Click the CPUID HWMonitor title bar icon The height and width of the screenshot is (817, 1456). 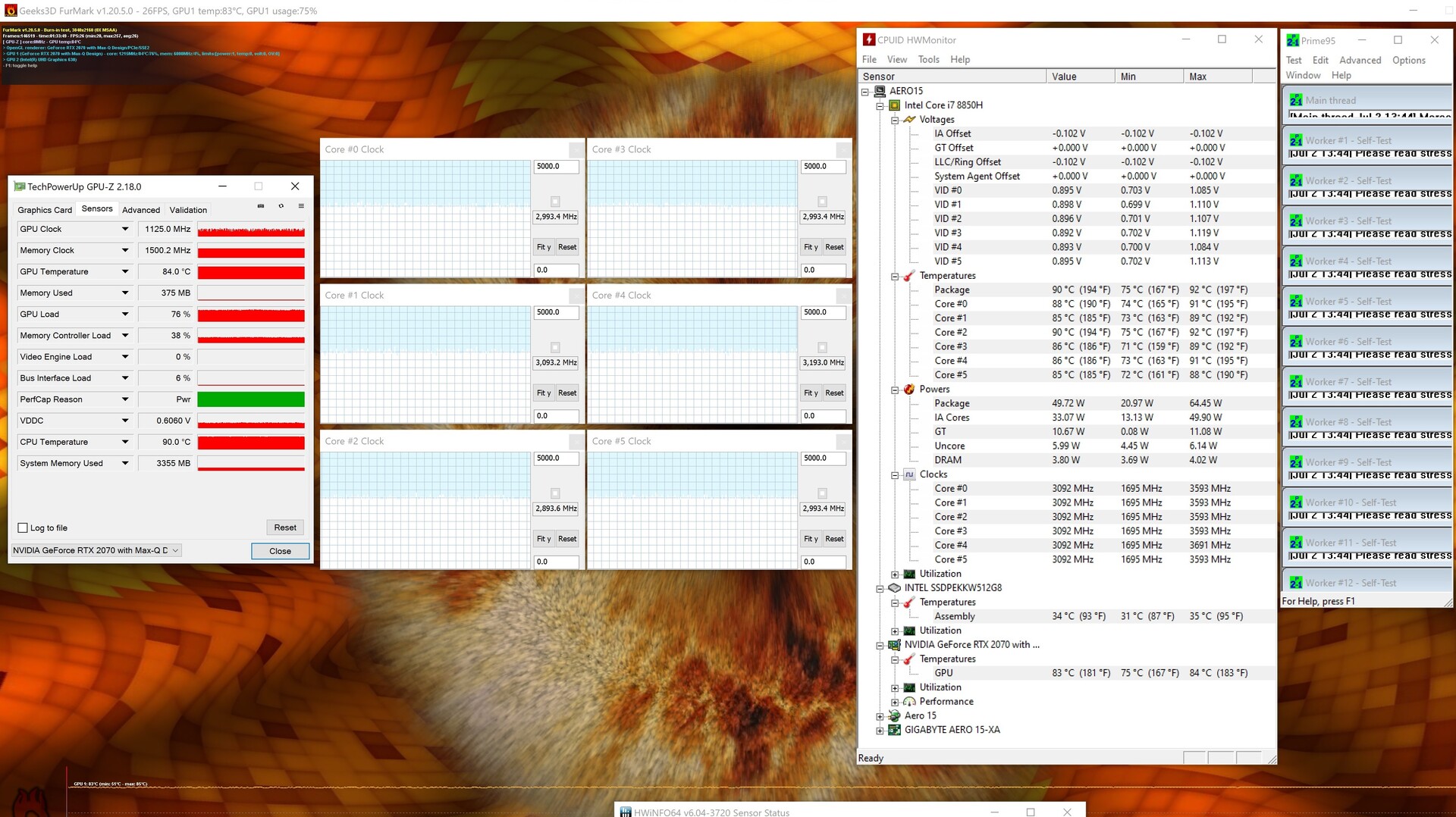coord(869,39)
